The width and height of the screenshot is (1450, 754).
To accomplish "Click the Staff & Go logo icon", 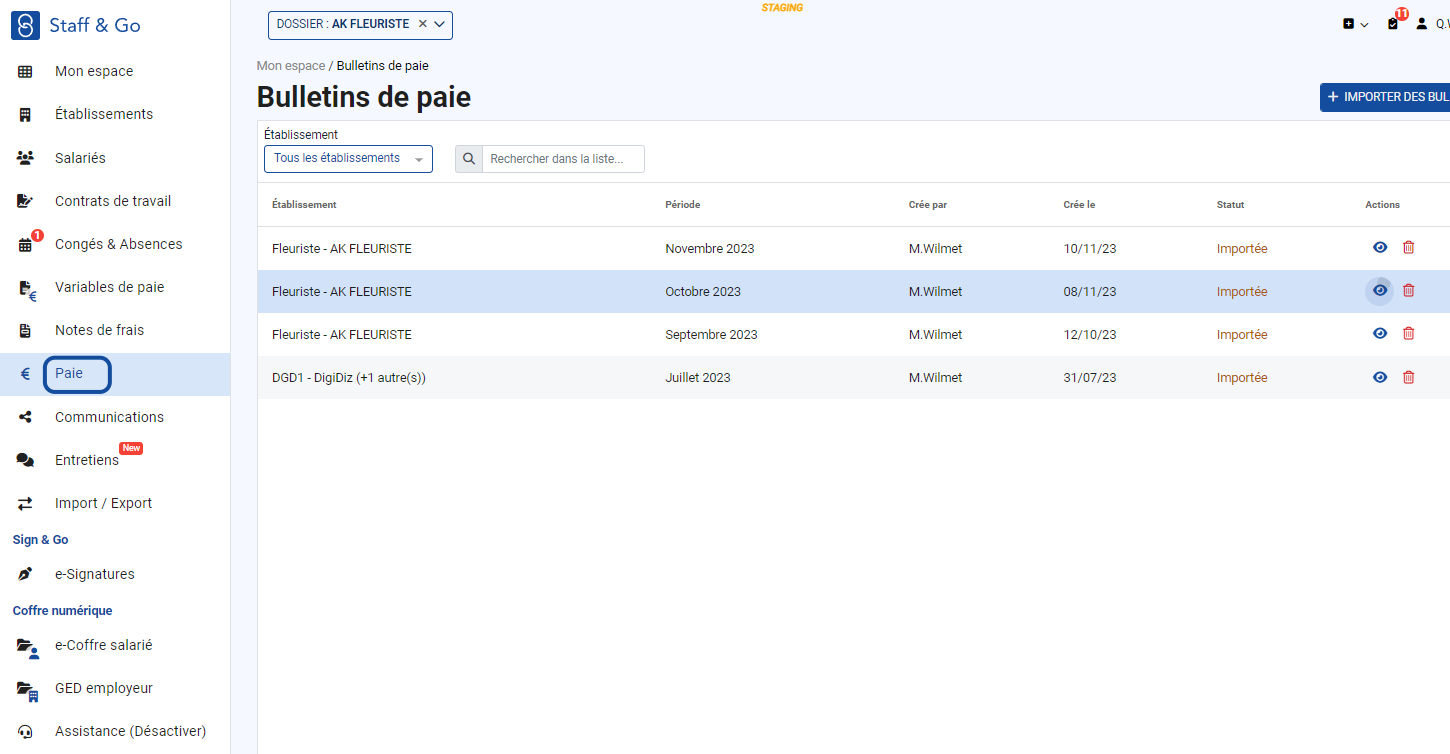I will (x=25, y=25).
